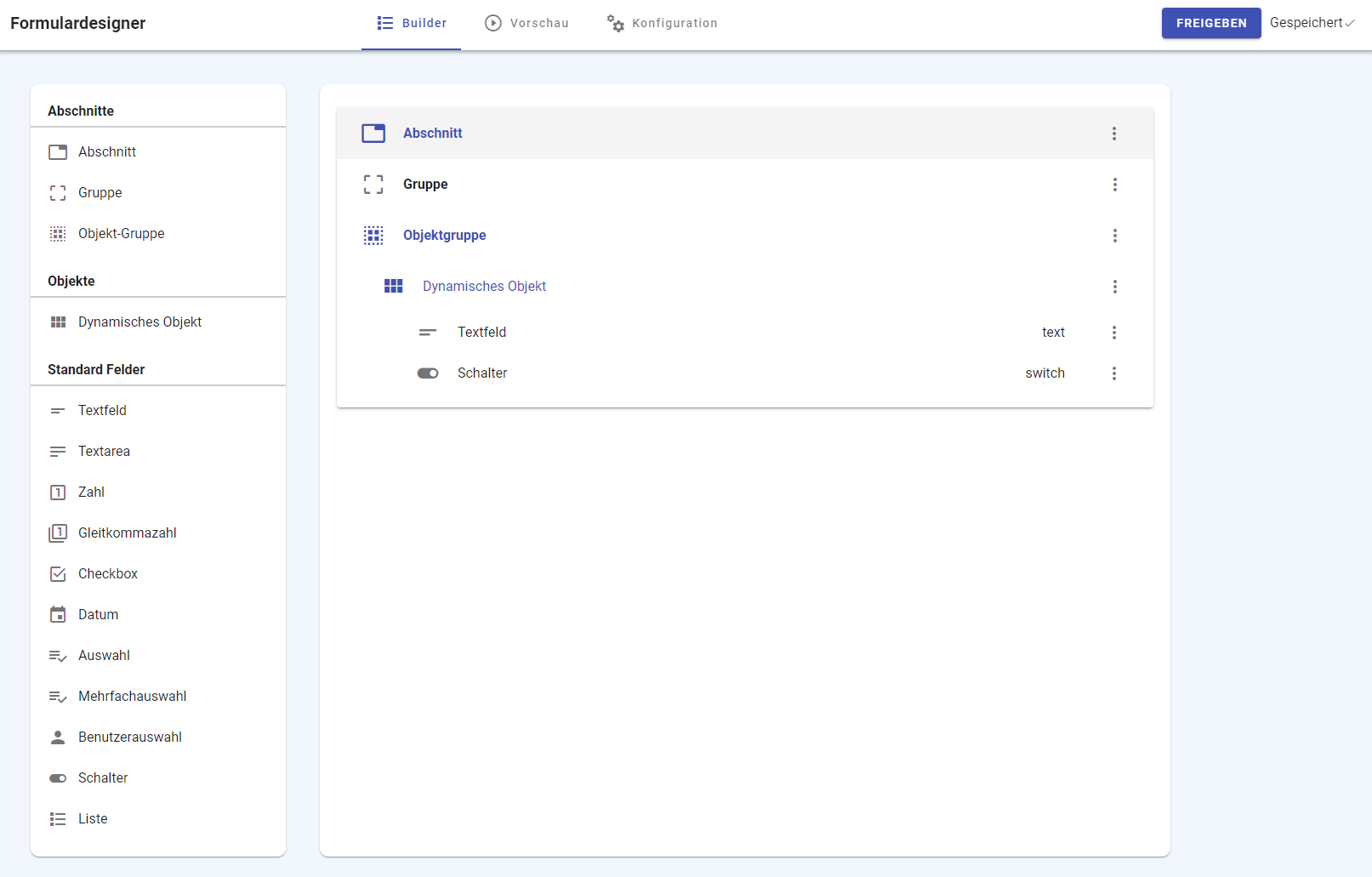Click the Liste icon in sidebar
The image size is (1372, 877).
tap(58, 819)
